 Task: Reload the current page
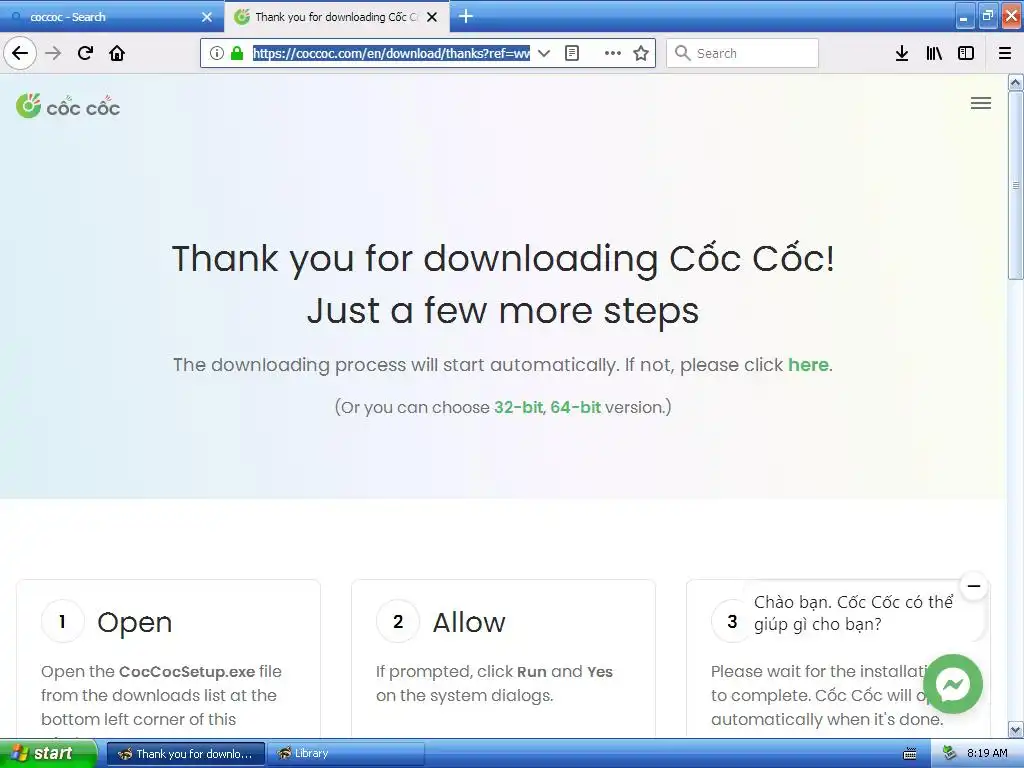(86, 53)
